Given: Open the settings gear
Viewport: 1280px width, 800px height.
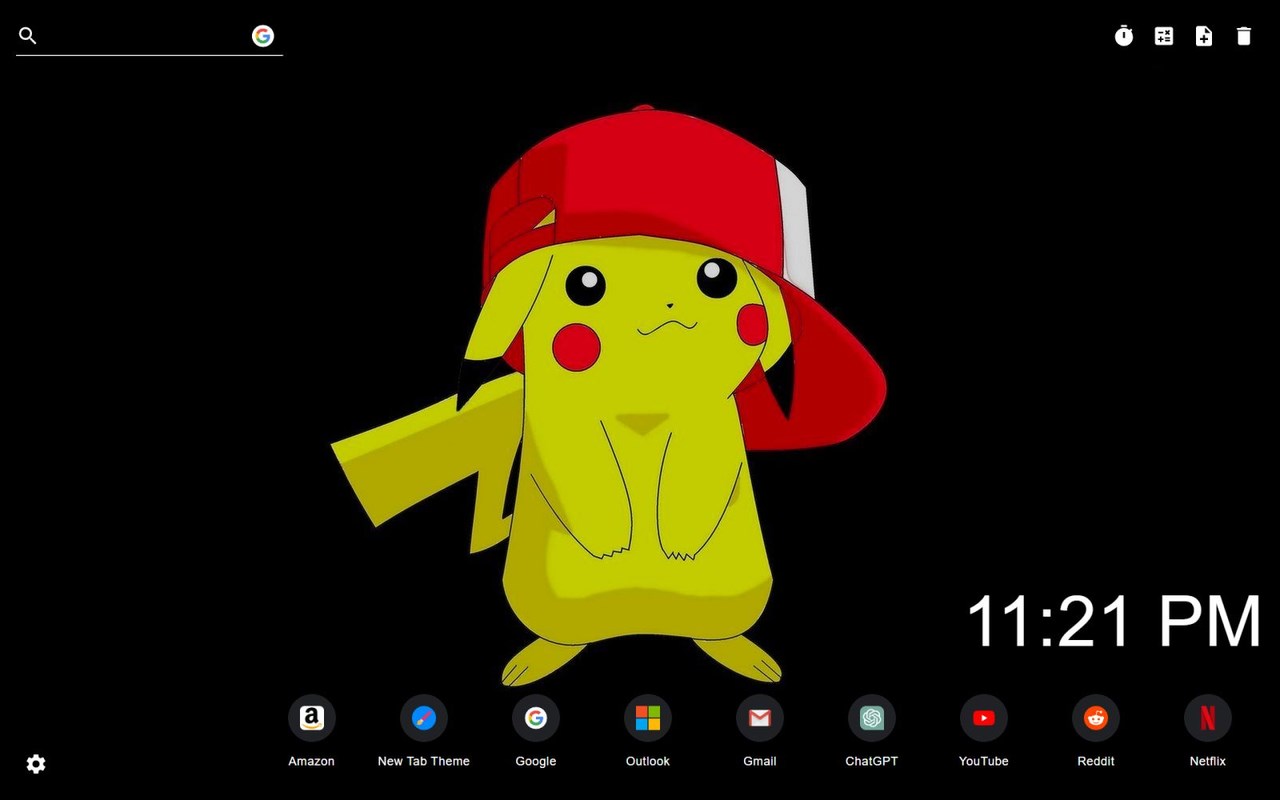Looking at the screenshot, I should click(36, 764).
